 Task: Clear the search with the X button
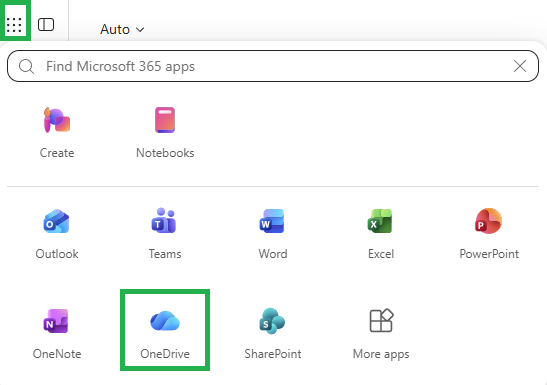pyautogui.click(x=520, y=66)
